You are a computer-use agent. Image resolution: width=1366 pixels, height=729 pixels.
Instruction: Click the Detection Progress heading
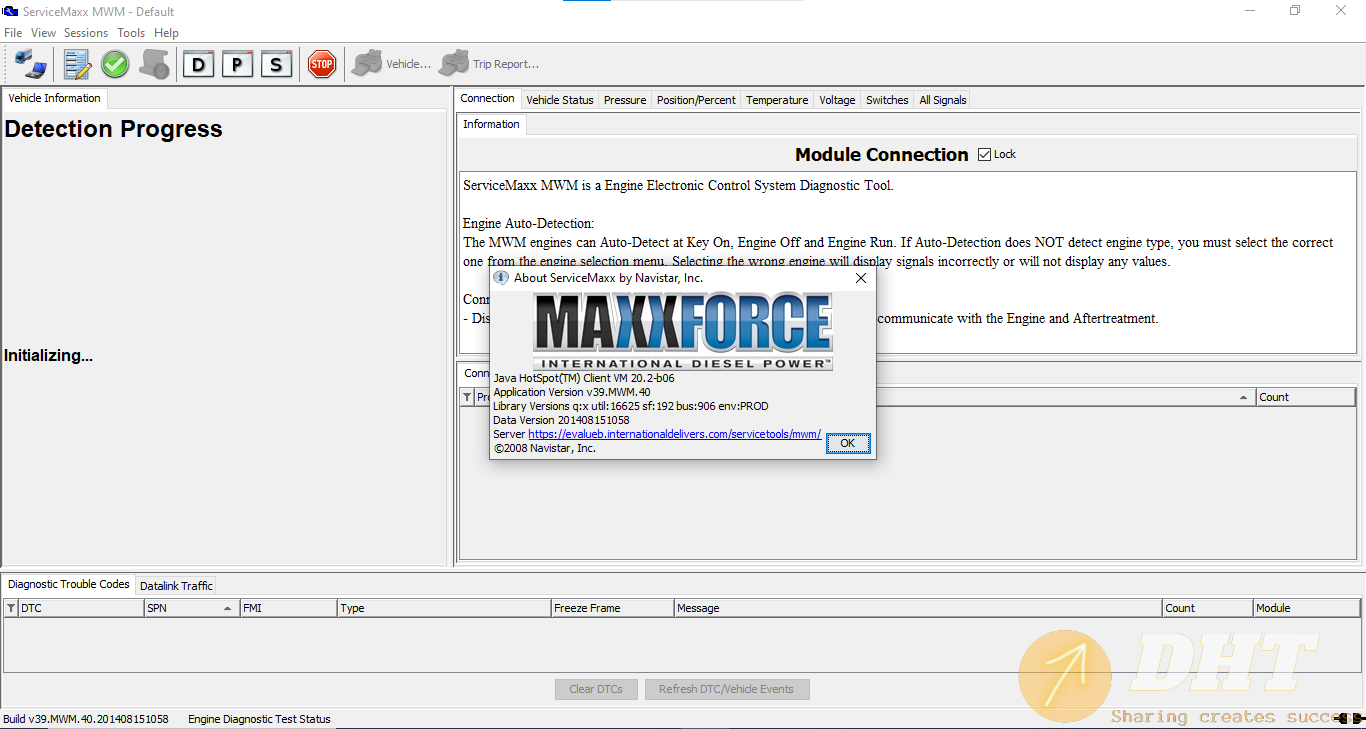point(113,129)
